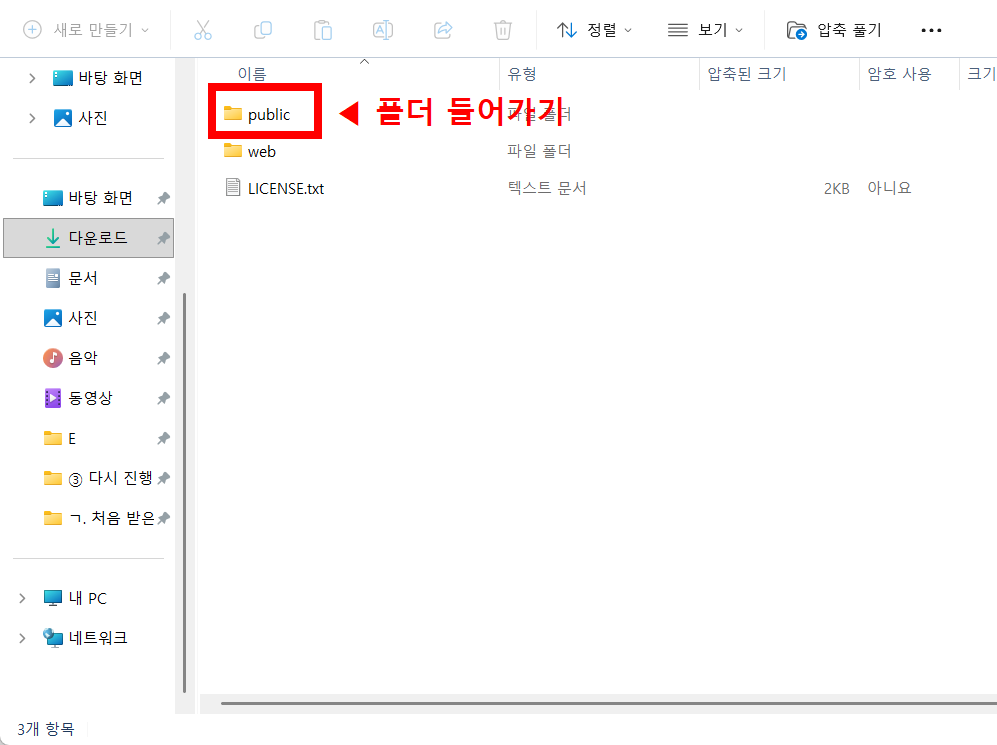
Task: Select the public folder
Action: tap(268, 115)
